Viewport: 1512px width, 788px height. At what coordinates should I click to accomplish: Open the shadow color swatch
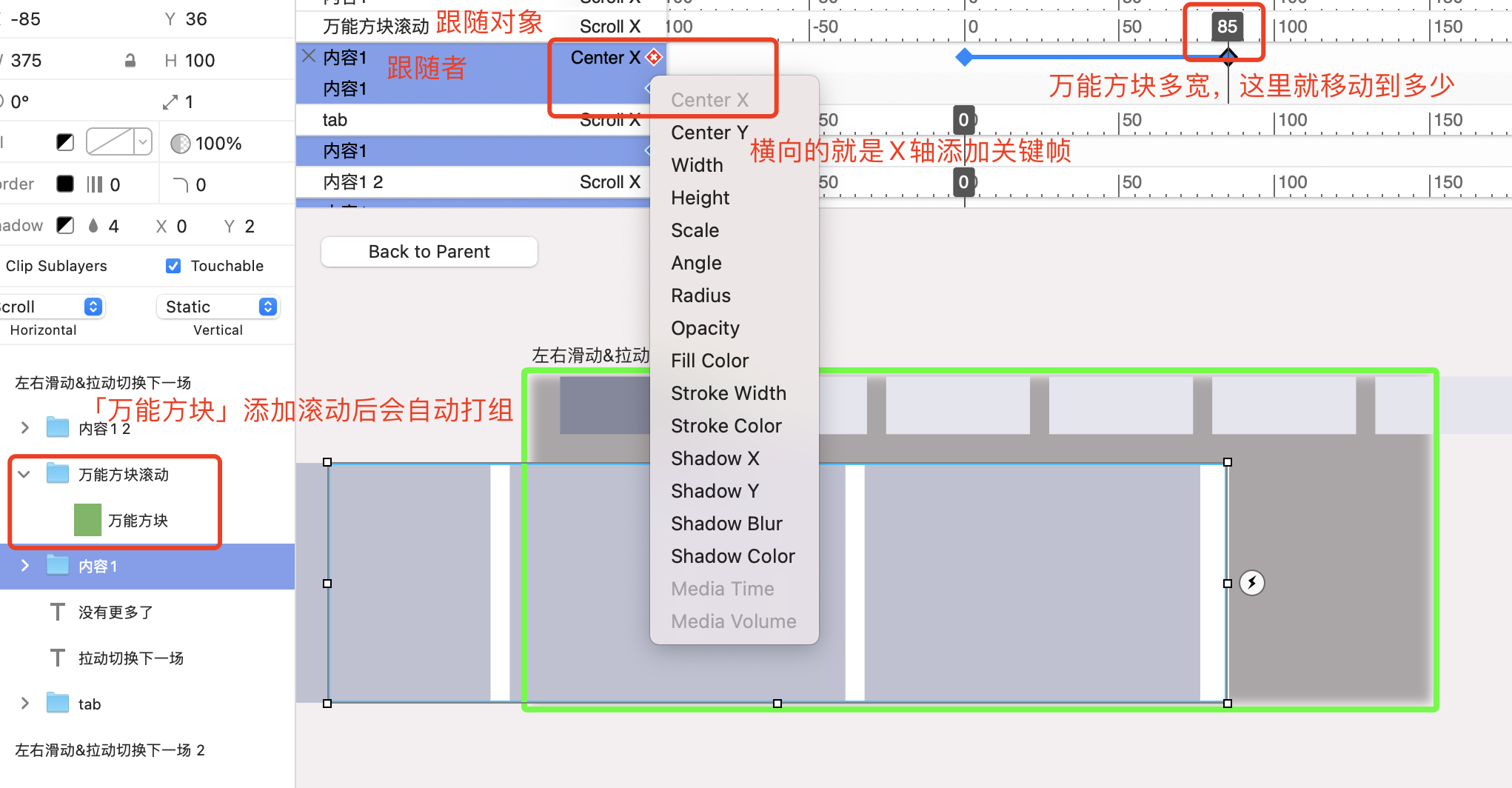point(65,225)
